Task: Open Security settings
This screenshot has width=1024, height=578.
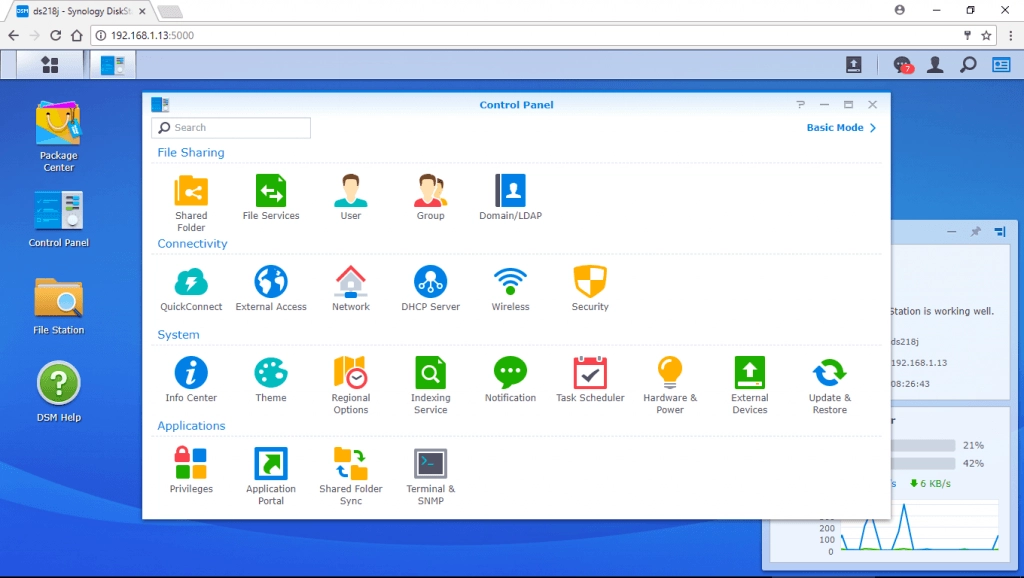Action: (589, 287)
